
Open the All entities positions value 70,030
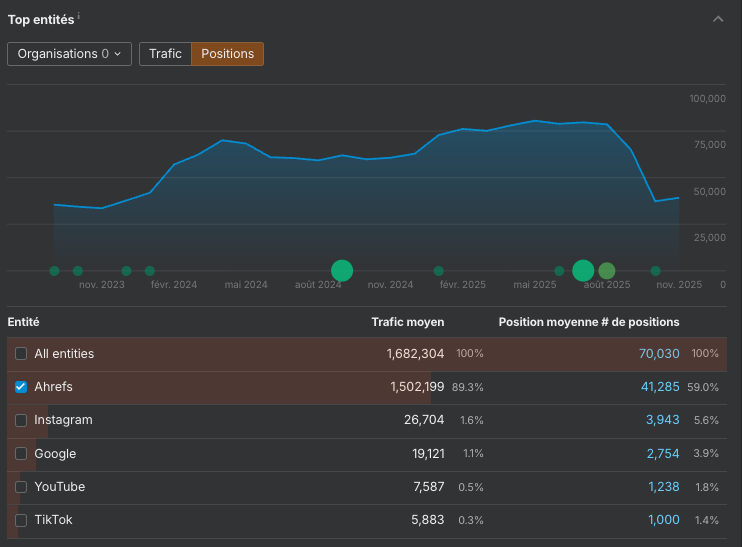[659, 354]
